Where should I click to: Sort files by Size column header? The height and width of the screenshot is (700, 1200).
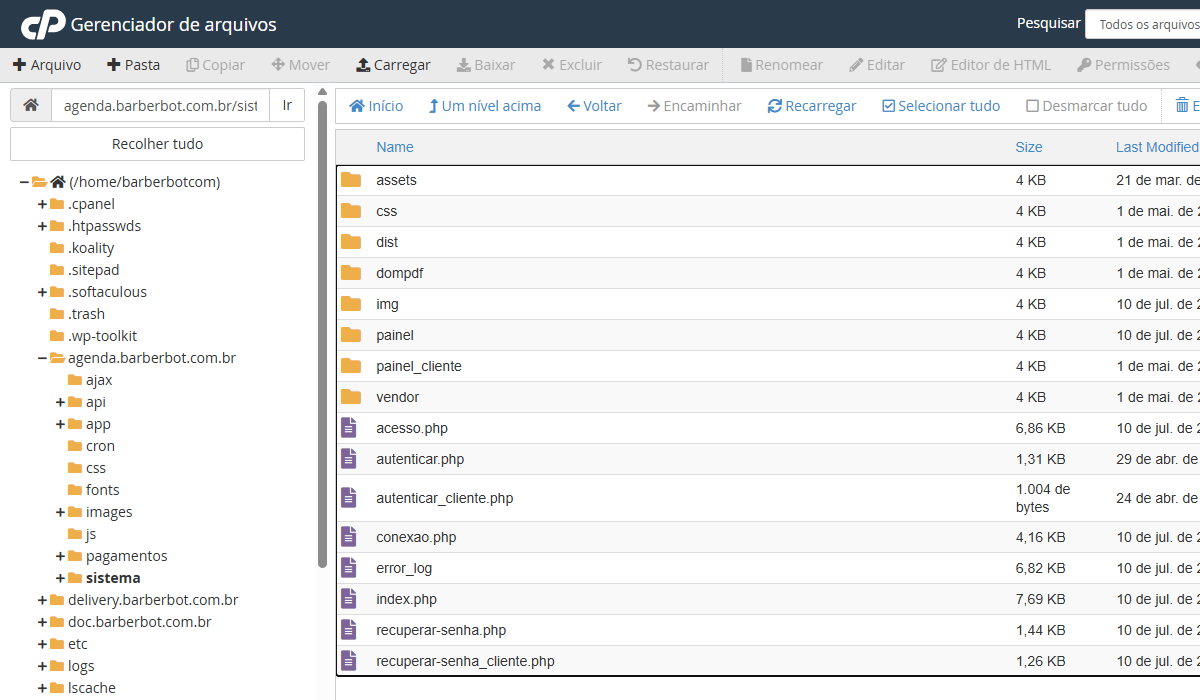point(1028,147)
